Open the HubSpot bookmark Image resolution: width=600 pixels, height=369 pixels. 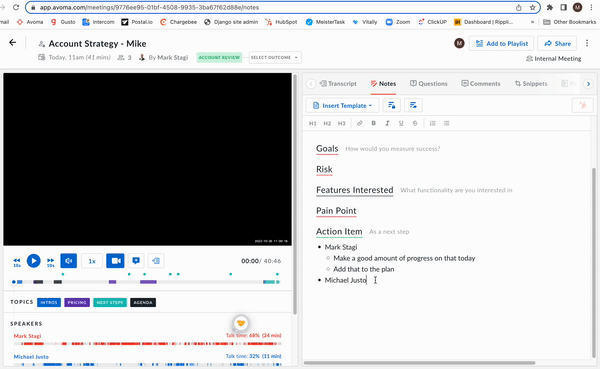[281, 22]
